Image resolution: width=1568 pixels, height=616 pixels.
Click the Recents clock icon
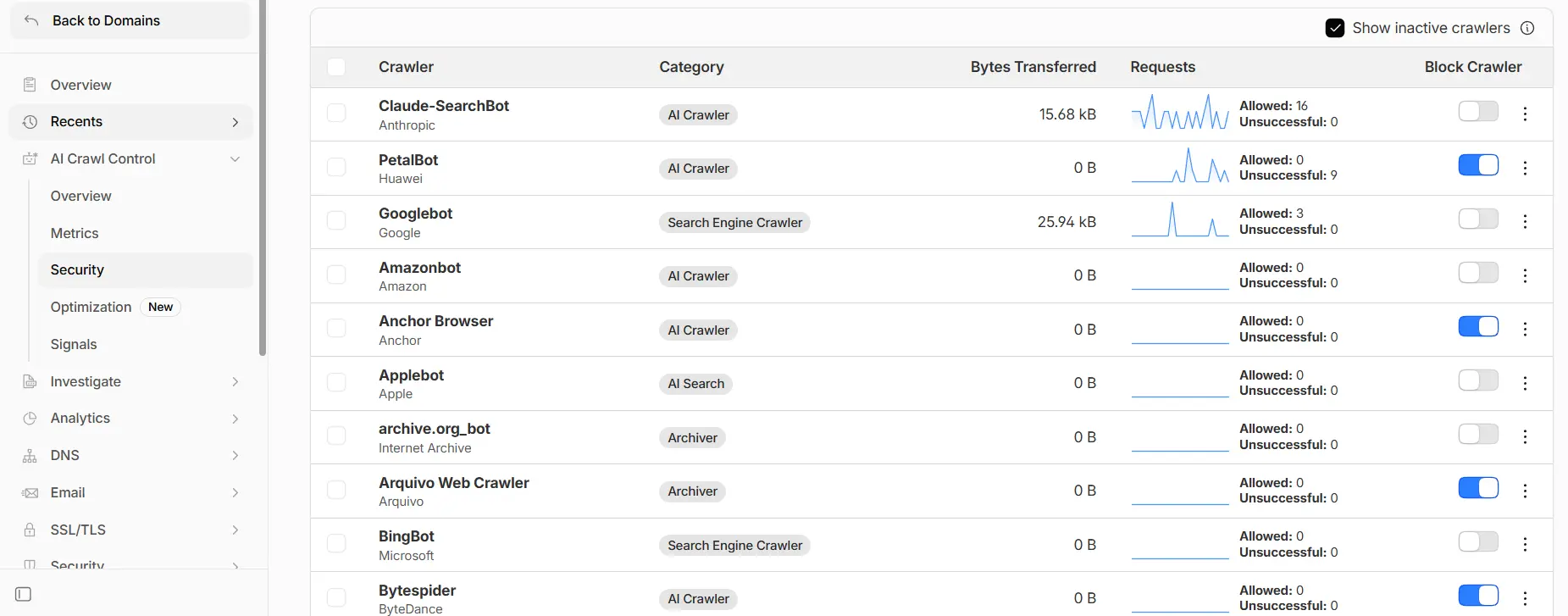(30, 122)
